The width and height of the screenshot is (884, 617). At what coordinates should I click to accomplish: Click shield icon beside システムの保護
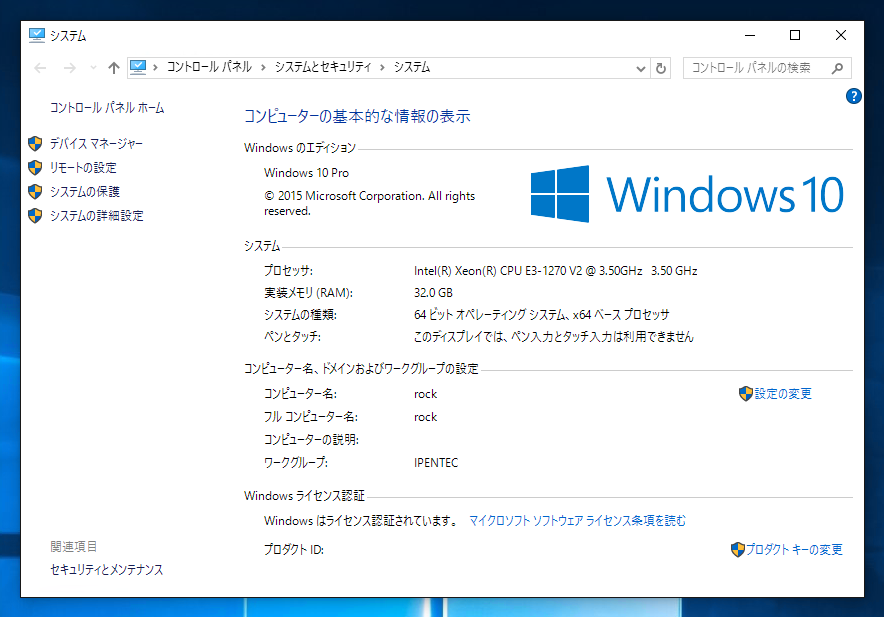35,192
